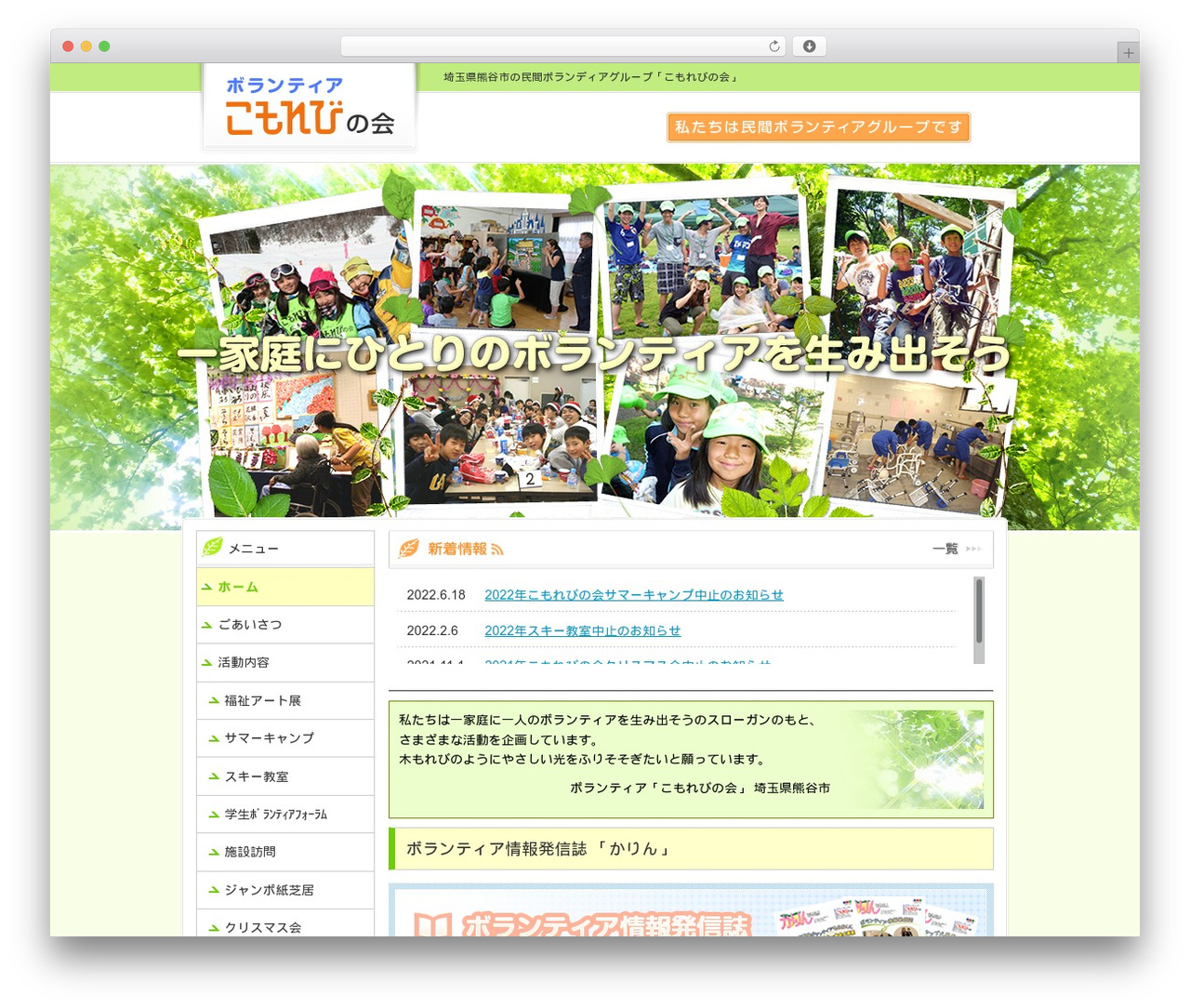1190x1008 pixels.
Task: Open 活動内容 menu item
Action: (285, 663)
